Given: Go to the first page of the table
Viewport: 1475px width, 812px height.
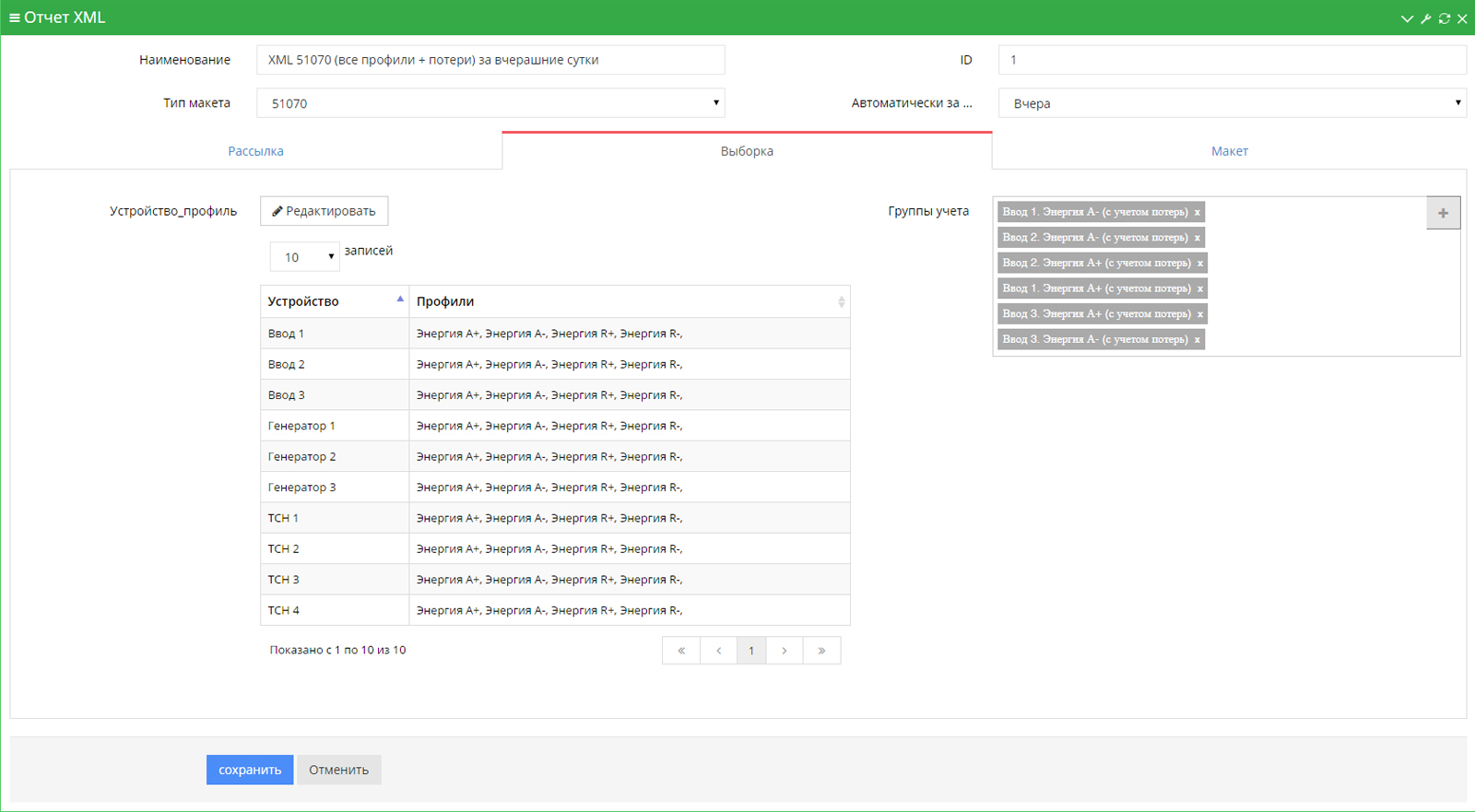Looking at the screenshot, I should (x=681, y=651).
